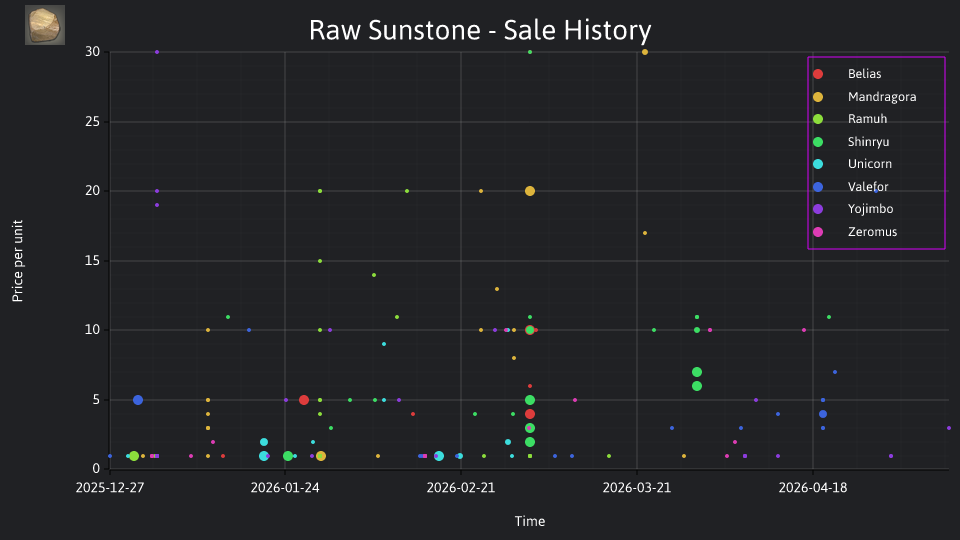This screenshot has width=960, height=540.
Task: Click the Raw Sunstone item icon
Action: click(x=45, y=25)
